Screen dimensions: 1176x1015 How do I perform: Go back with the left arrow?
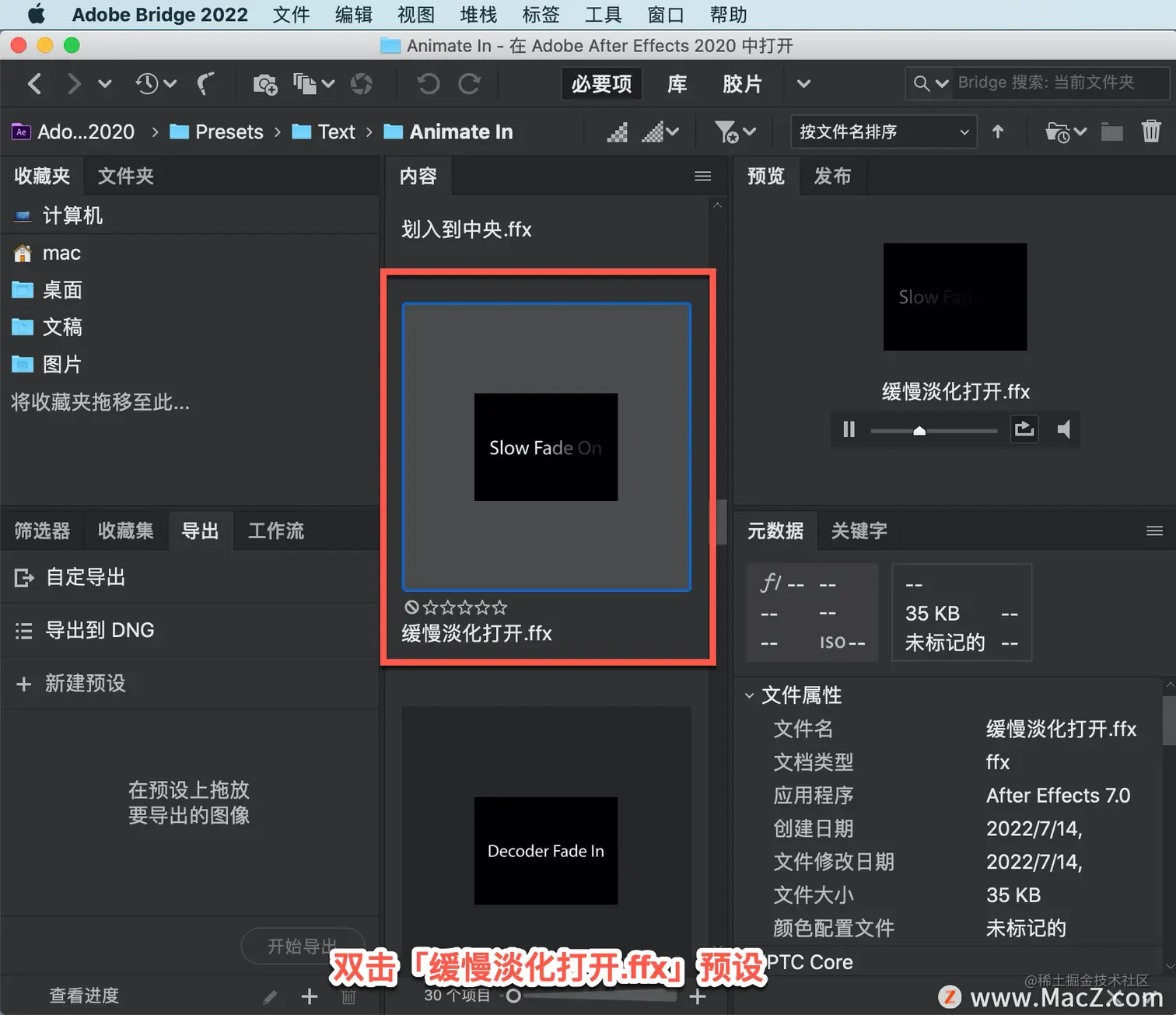coord(34,83)
